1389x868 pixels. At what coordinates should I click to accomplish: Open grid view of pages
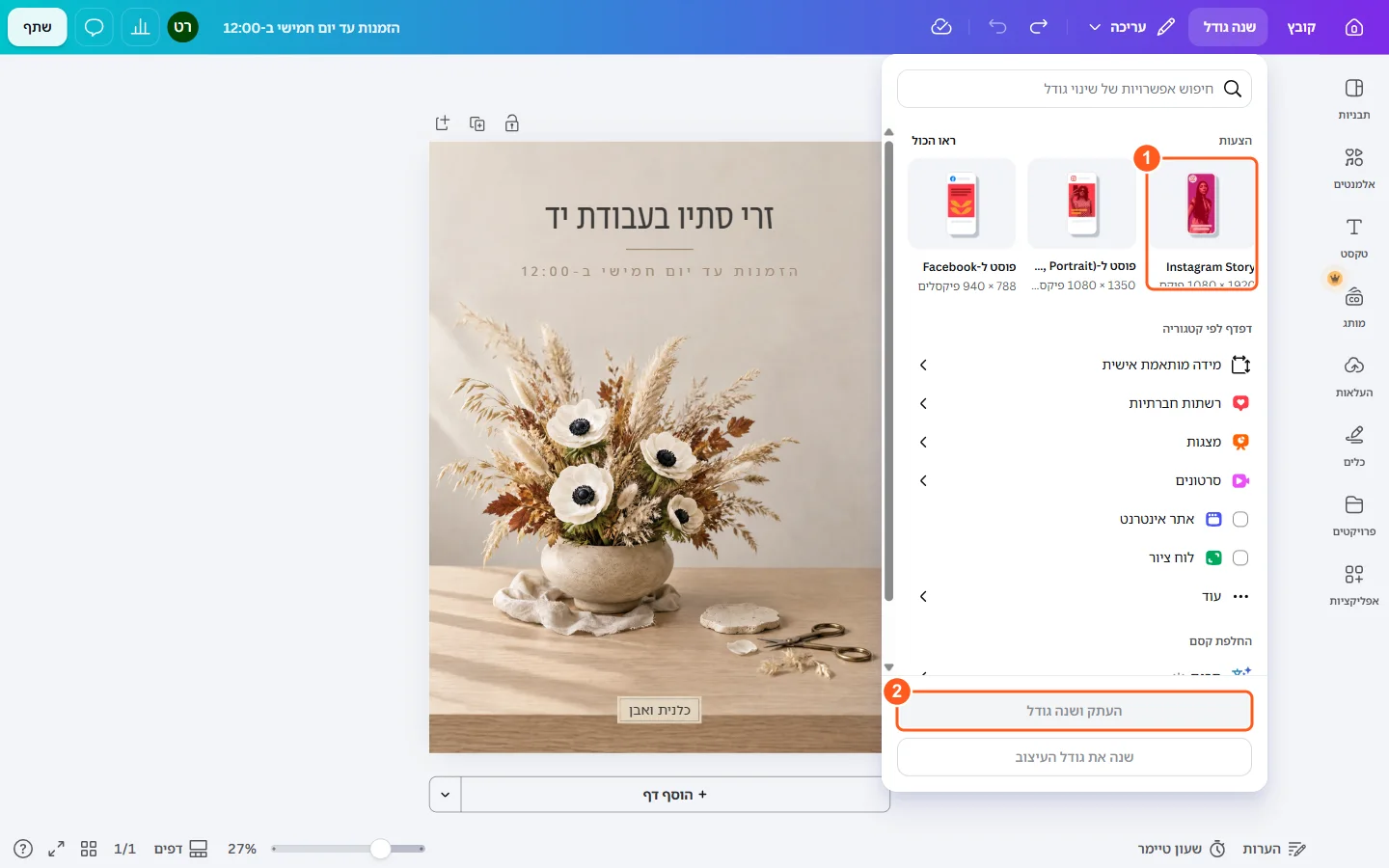click(x=89, y=849)
